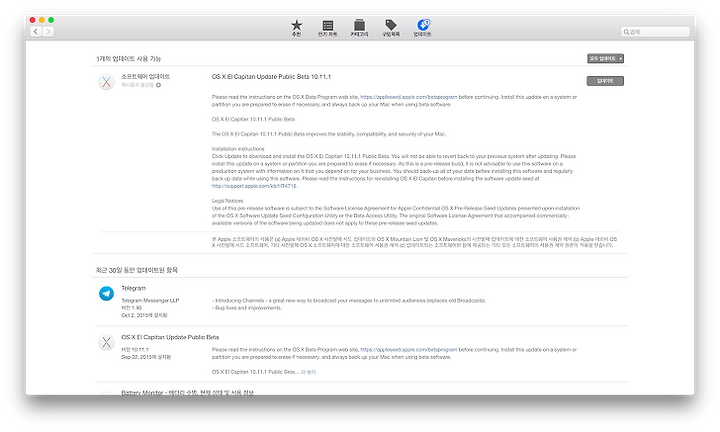Image resolution: width=720 pixels, height=432 pixels.
Task: Click the title 'OS X El Capitan Update Public Beta 10.11.1'
Action: coord(271,77)
